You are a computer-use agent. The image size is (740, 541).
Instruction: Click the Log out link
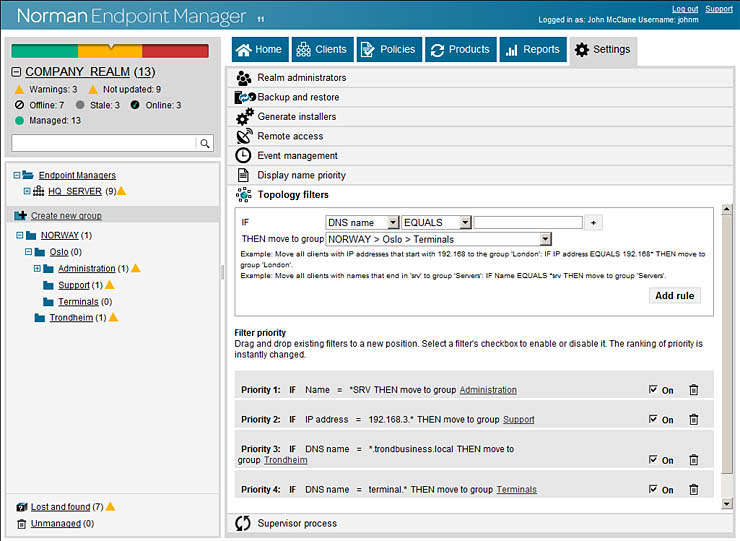(x=685, y=9)
